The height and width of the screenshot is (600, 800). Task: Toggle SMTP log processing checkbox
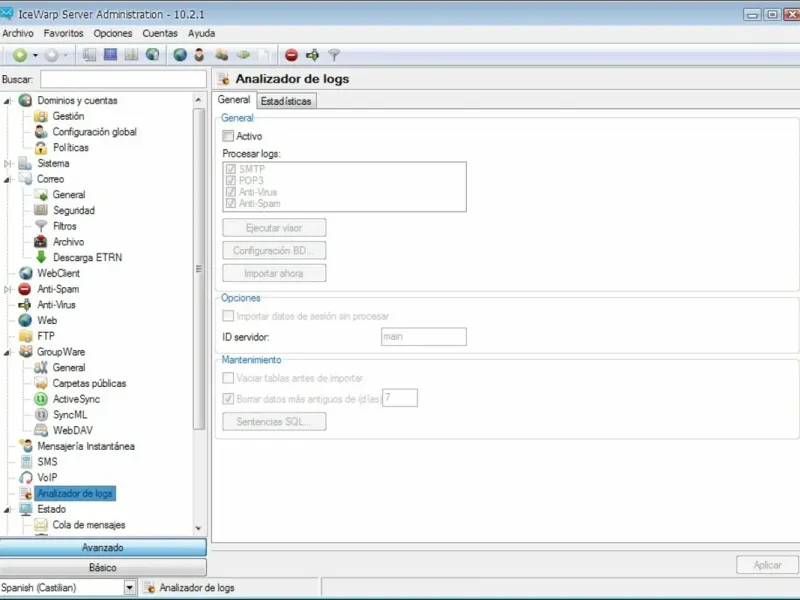231,169
